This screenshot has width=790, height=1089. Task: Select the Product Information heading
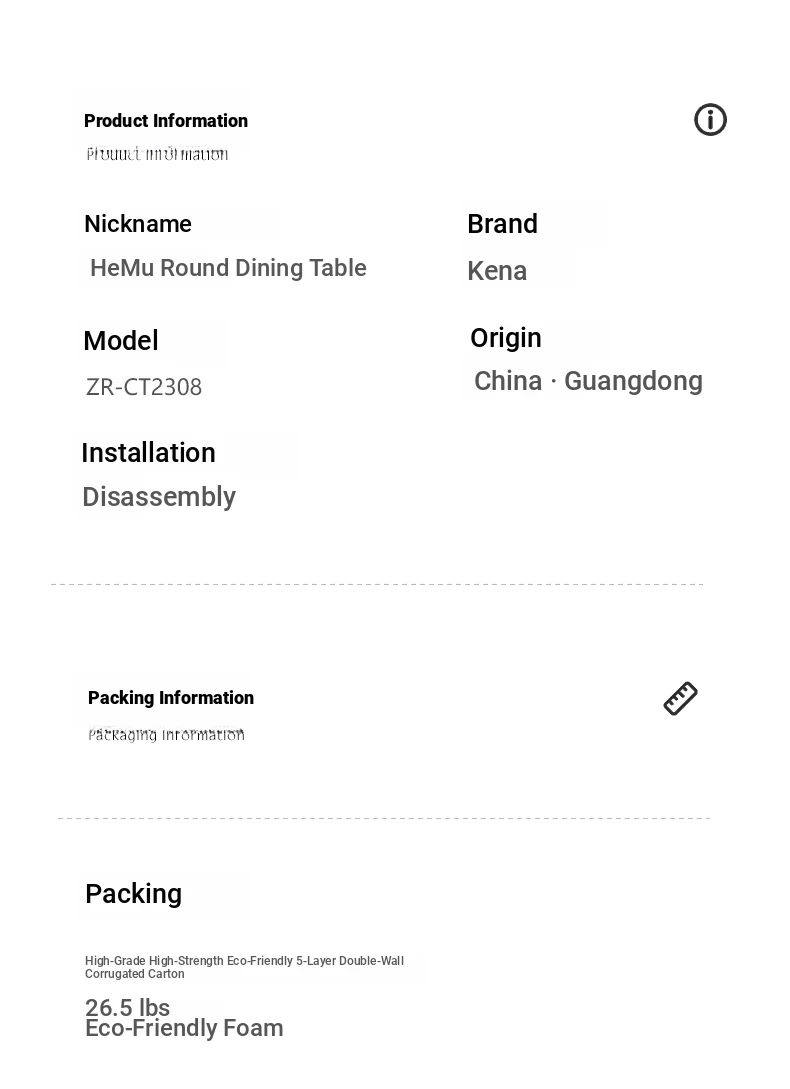(x=165, y=121)
